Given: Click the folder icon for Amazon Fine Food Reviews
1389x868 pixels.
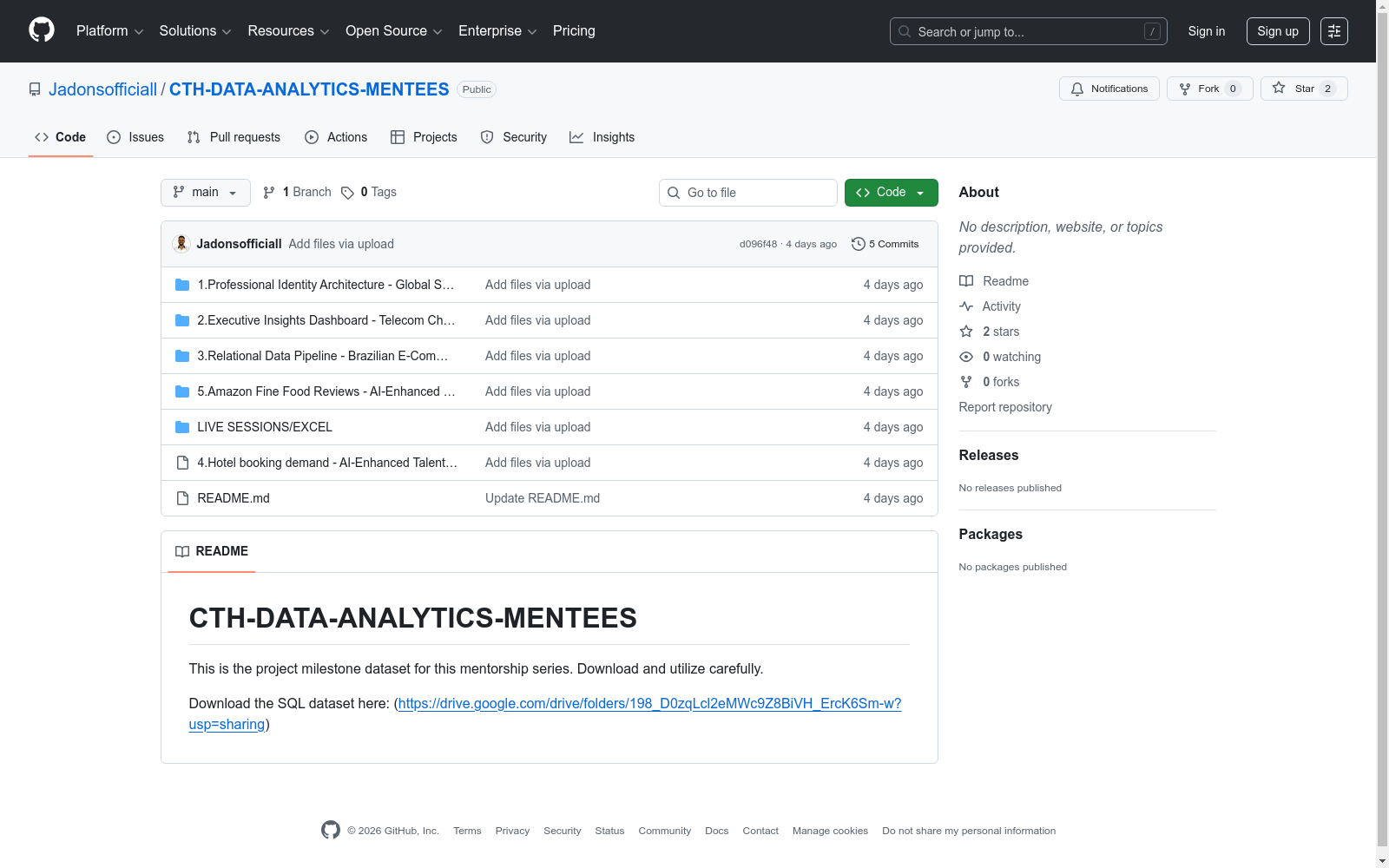Looking at the screenshot, I should click(182, 391).
